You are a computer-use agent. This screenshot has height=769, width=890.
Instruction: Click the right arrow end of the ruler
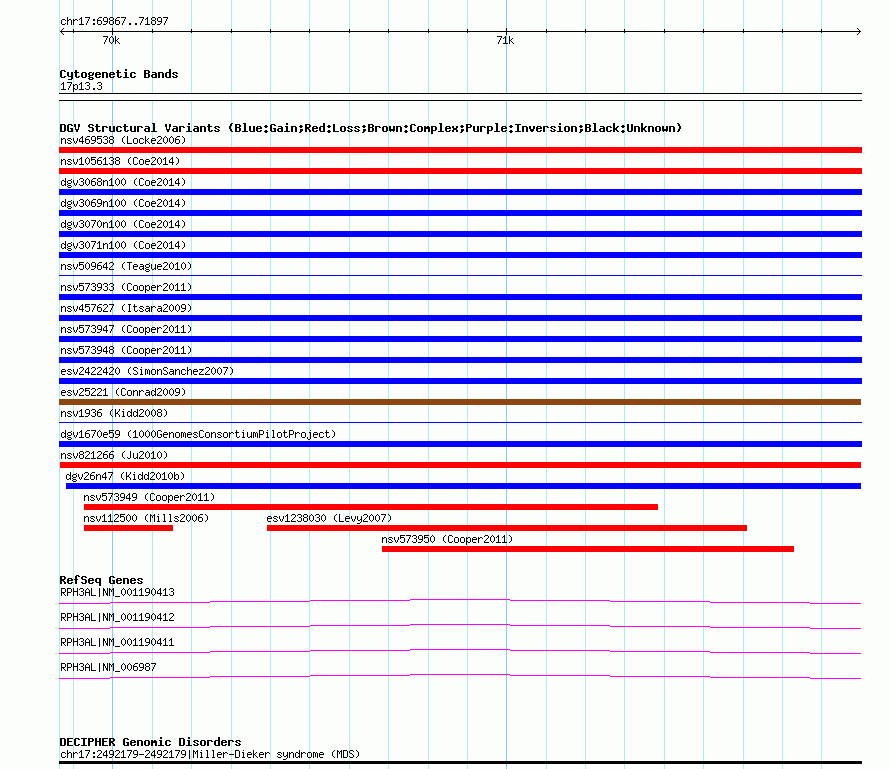pyautogui.click(x=858, y=31)
